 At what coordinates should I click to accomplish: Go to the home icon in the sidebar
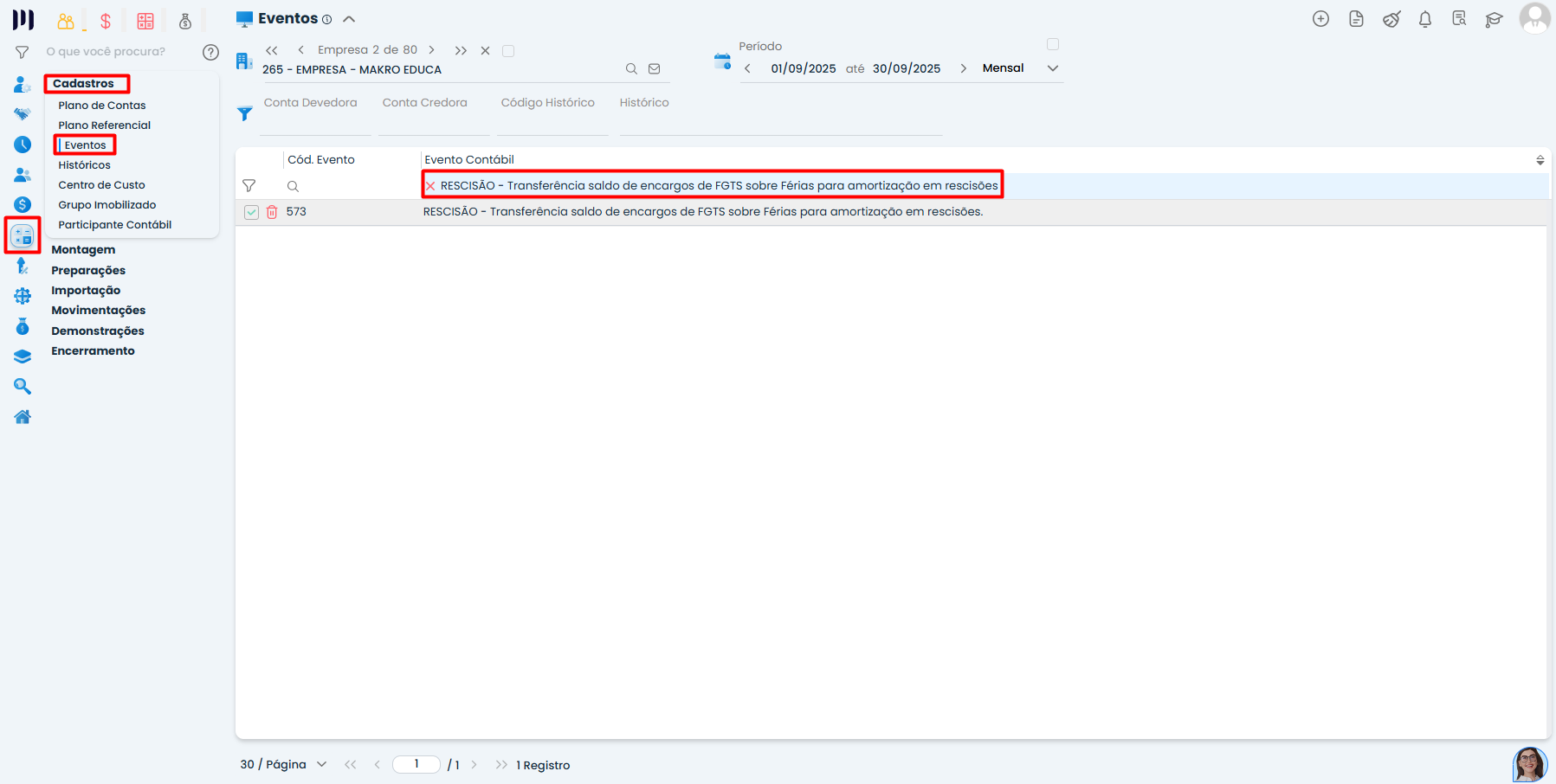point(23,417)
